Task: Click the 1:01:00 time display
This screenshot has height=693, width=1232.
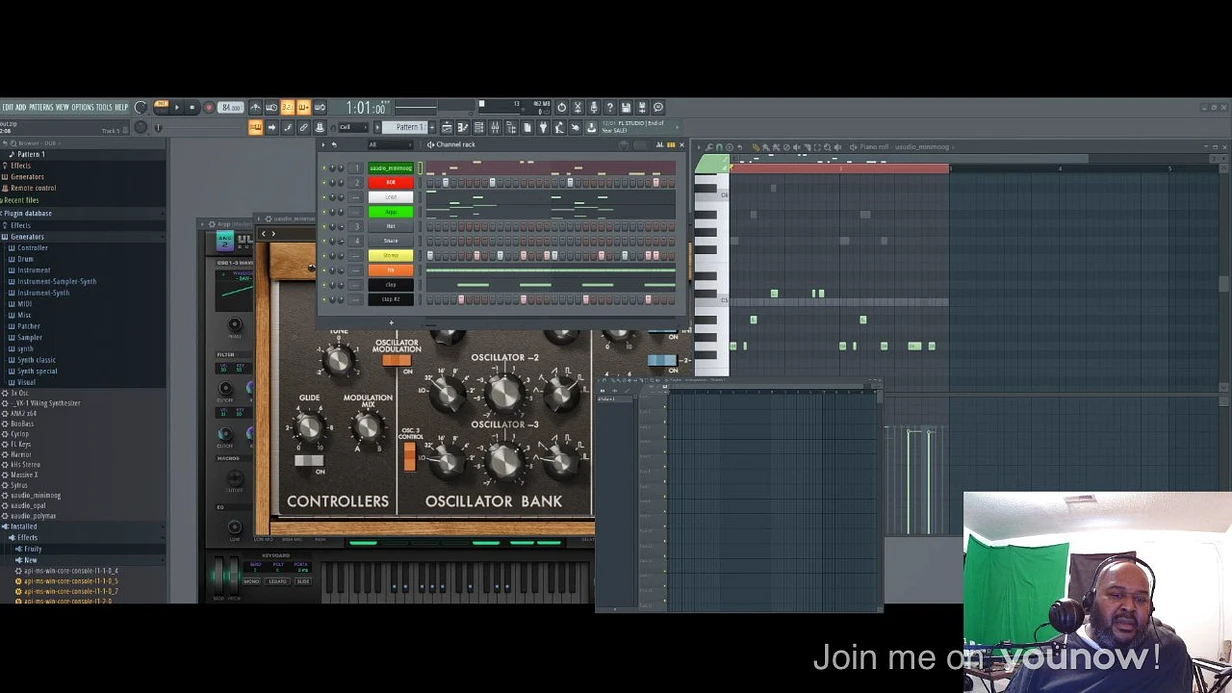Action: (x=365, y=107)
